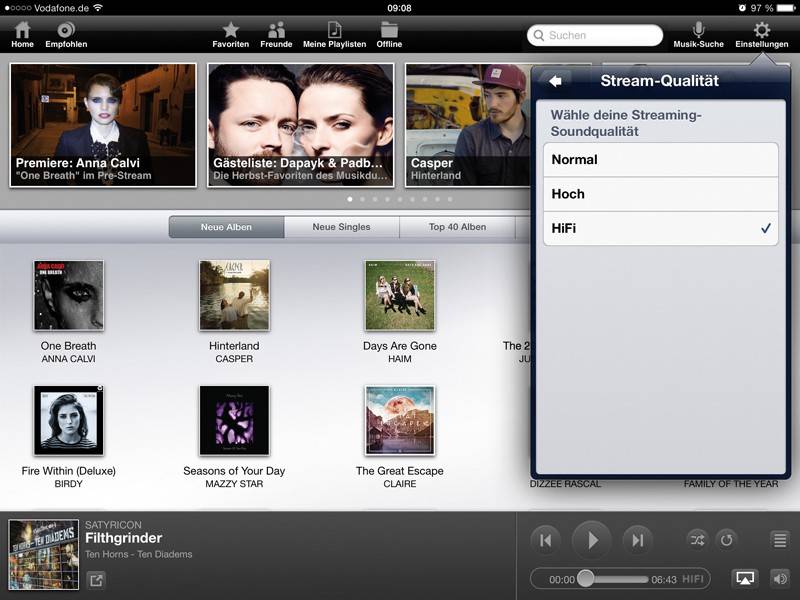Click the Wi-Fi status icon
Viewport: 800px width, 600px height.
point(98,8)
